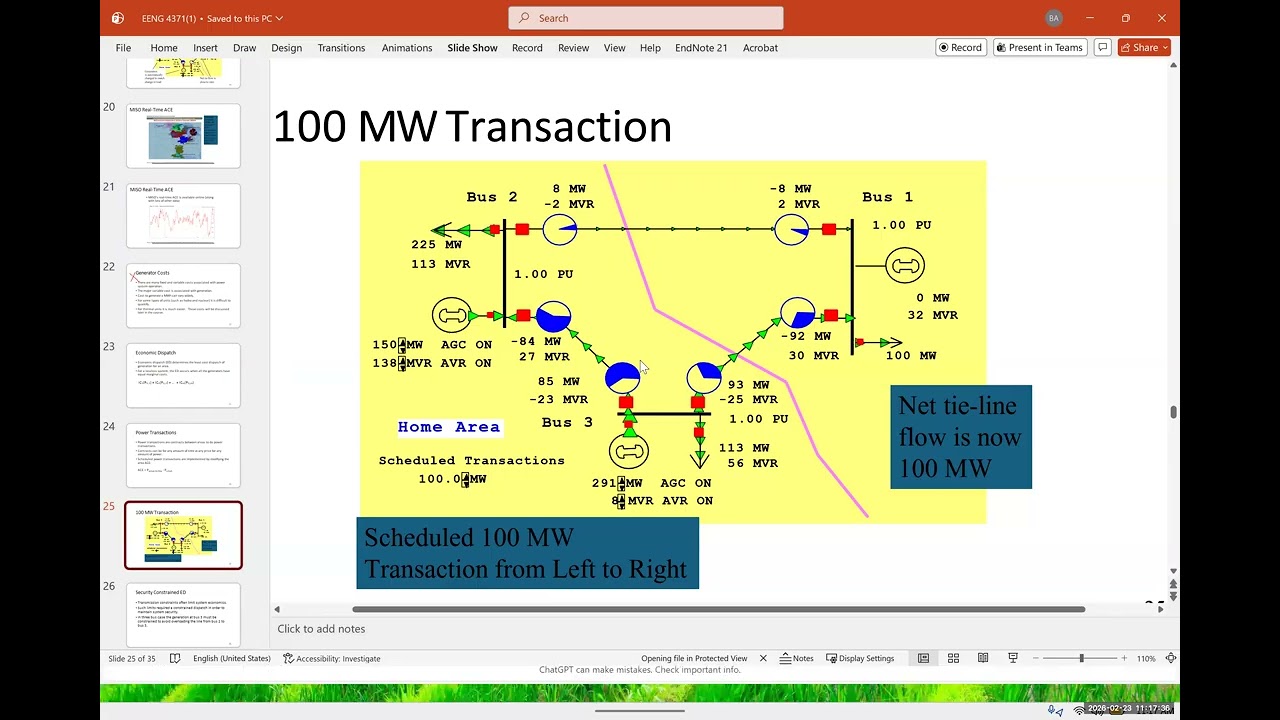Screen dimensions: 1280x720
Task: Switch to the Animations tab
Action: pyautogui.click(x=406, y=48)
